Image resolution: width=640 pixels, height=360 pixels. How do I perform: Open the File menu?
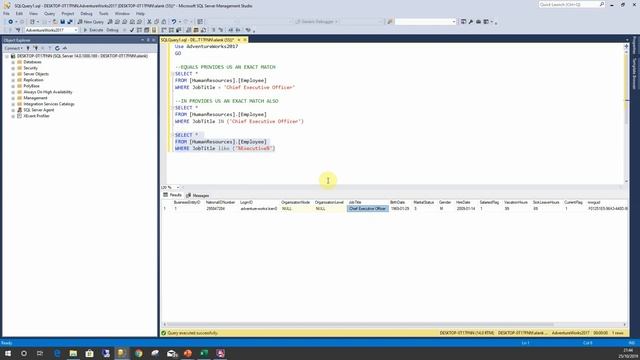click(6, 13)
